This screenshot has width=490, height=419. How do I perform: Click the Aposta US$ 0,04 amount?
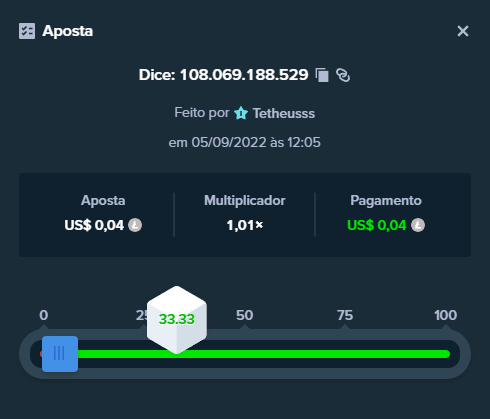pos(94,225)
